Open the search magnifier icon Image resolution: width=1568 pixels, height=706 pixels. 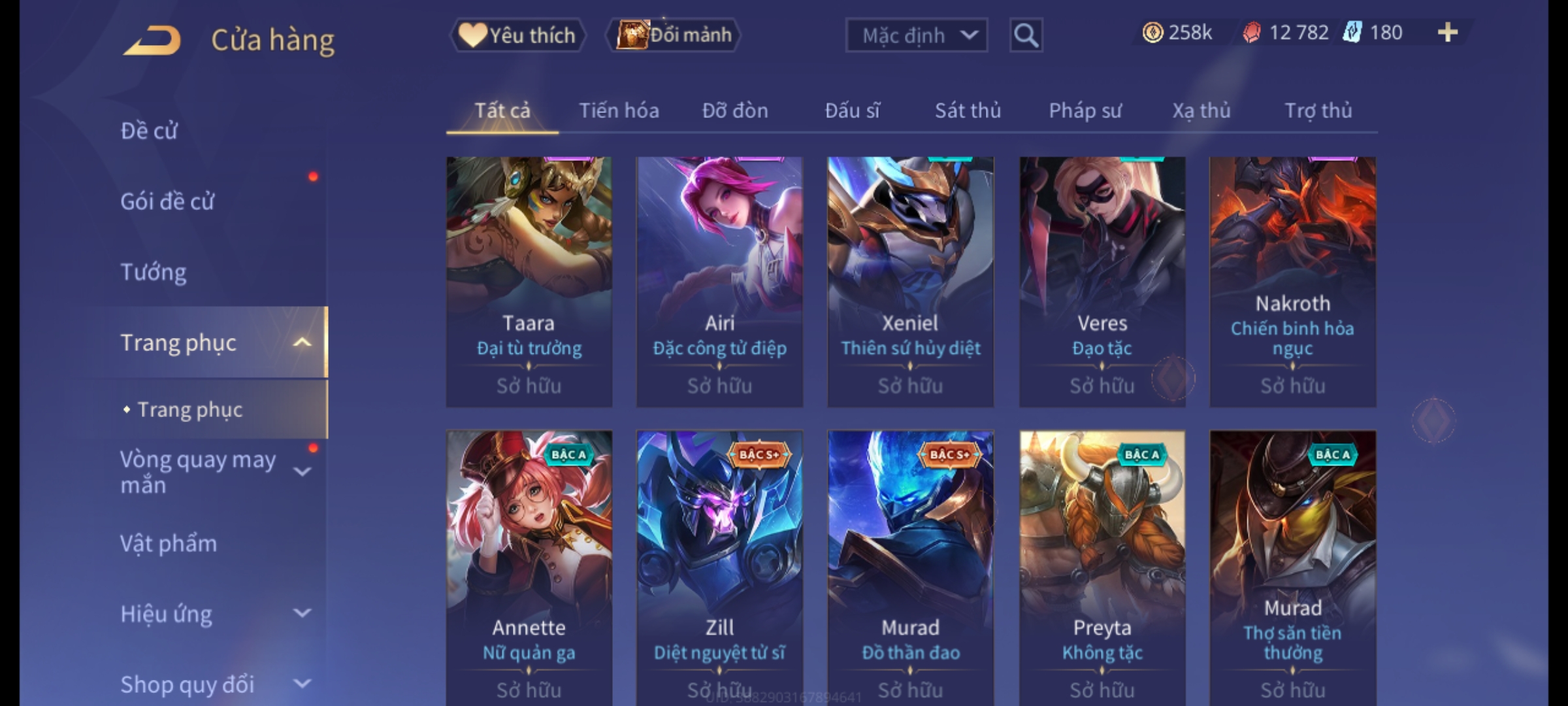[1026, 35]
